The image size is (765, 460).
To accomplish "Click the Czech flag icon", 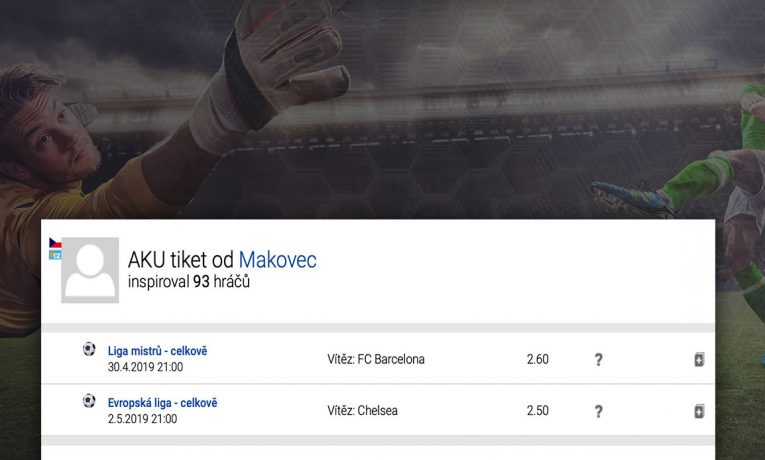I will pos(55,243).
